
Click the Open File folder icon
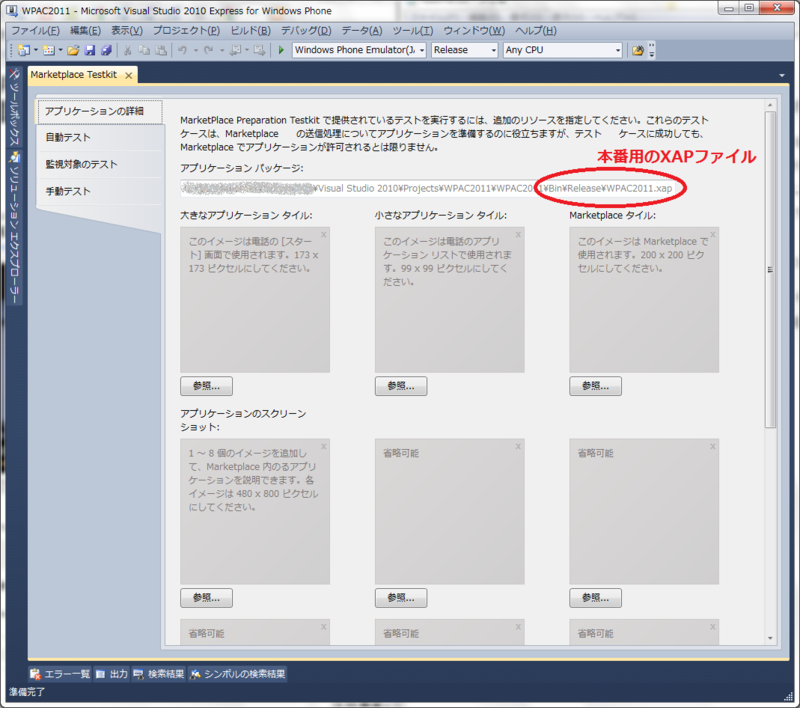(73, 50)
